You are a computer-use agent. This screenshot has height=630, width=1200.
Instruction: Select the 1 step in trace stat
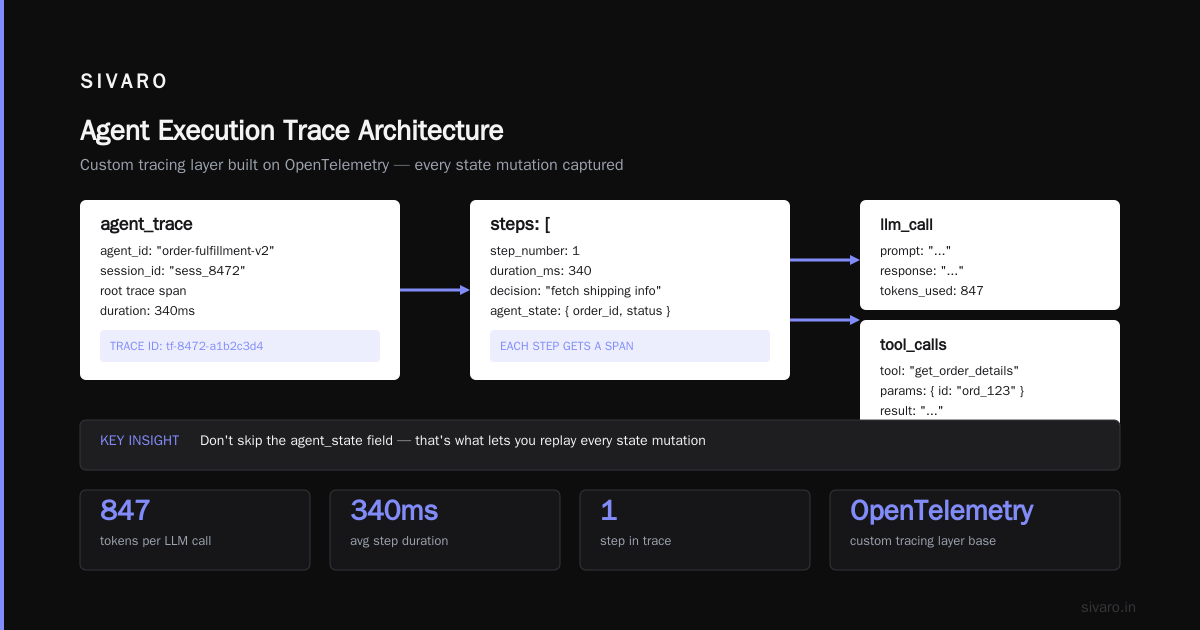pyautogui.click(x=695, y=530)
